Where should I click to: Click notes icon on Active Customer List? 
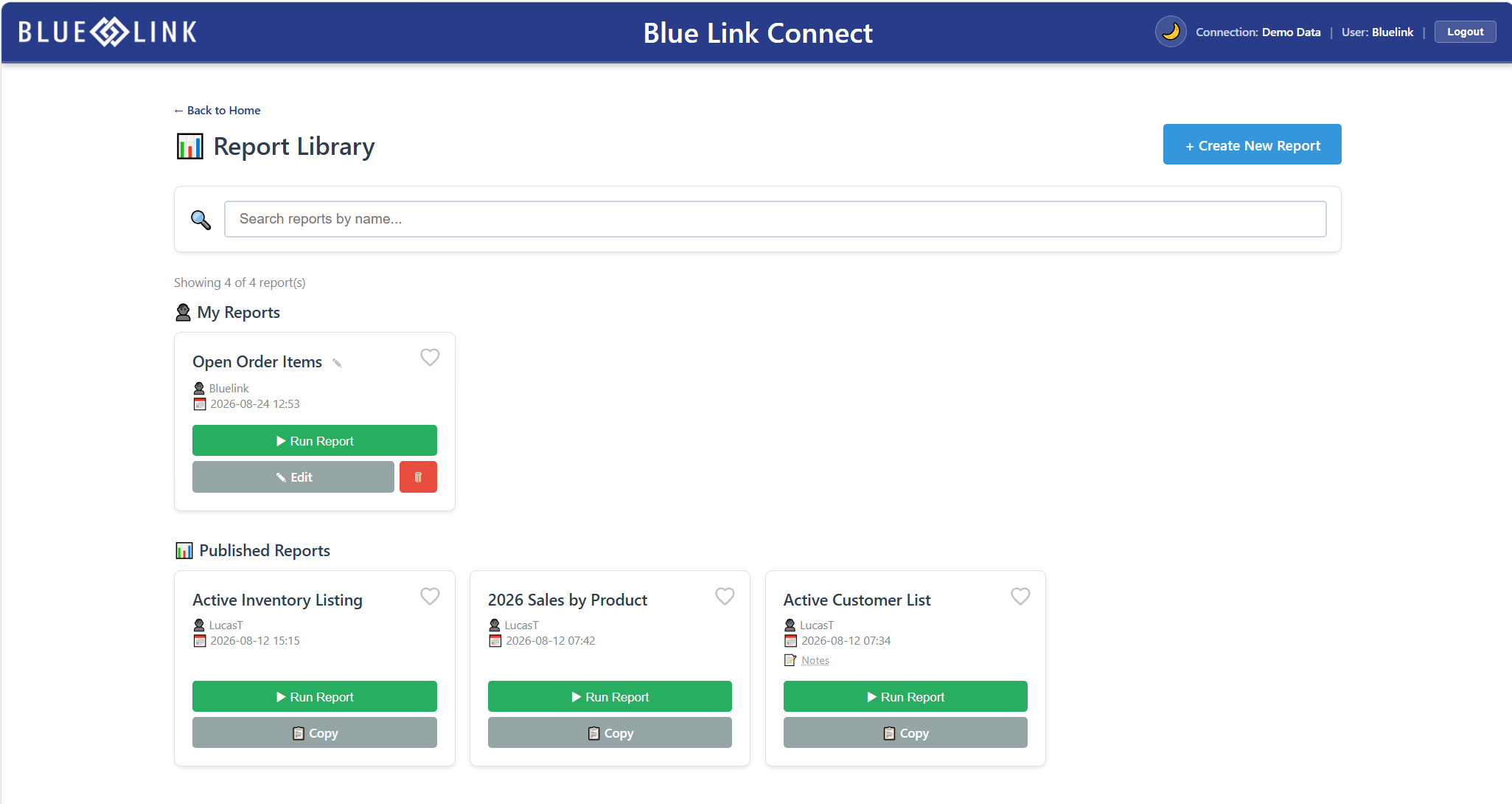(x=790, y=660)
